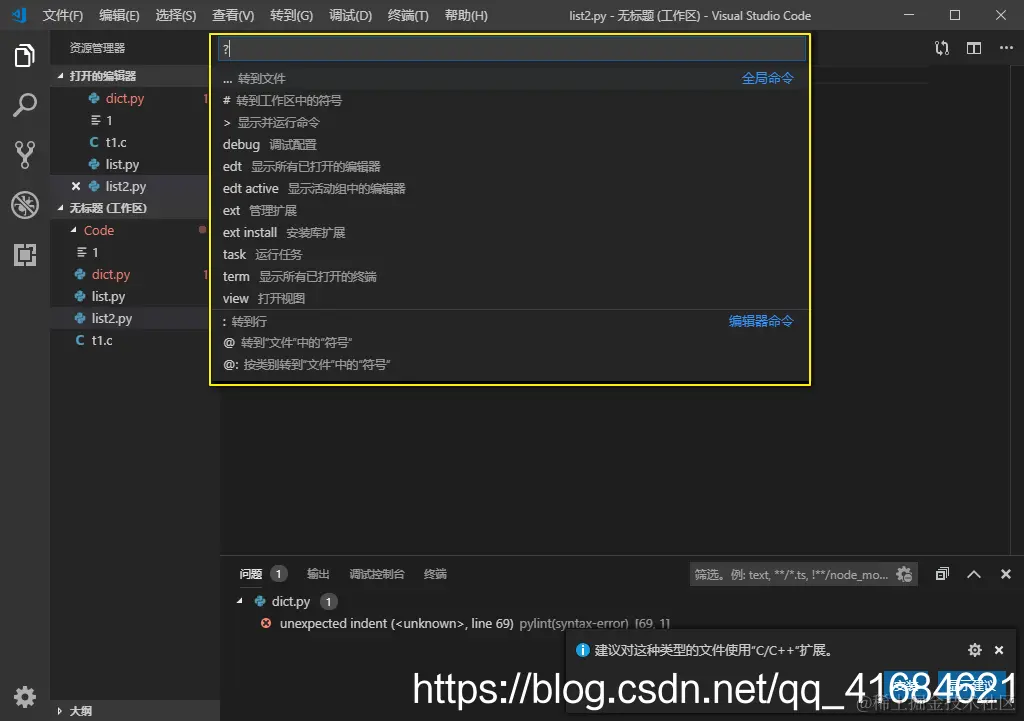Click the error icon on unexpected indent row
Screen dimensions: 1024x721
266,623
